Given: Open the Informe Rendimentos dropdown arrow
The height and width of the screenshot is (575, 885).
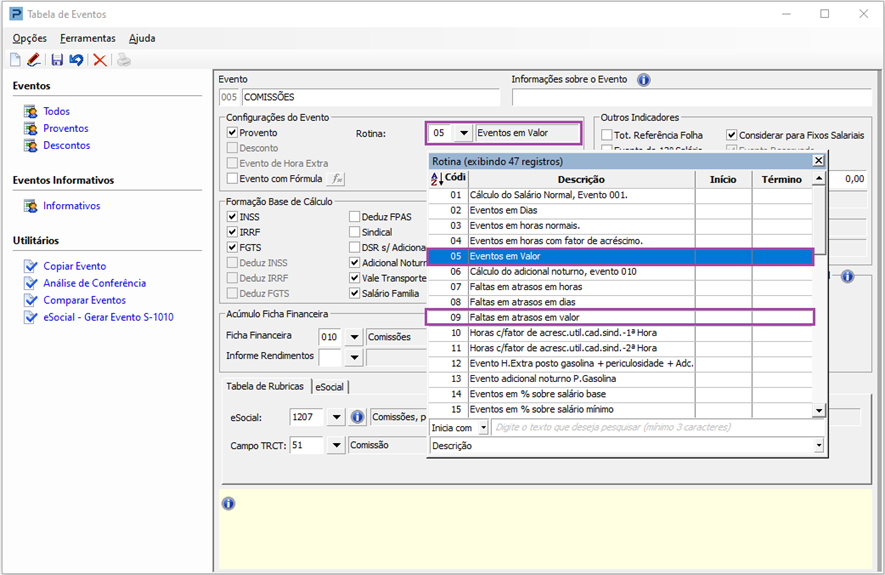Looking at the screenshot, I should point(354,357).
